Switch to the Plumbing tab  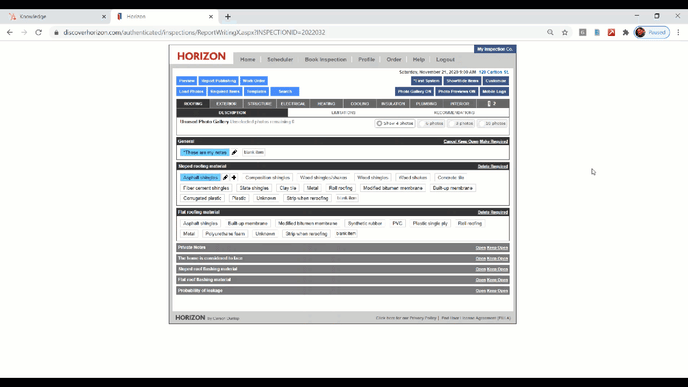426,104
